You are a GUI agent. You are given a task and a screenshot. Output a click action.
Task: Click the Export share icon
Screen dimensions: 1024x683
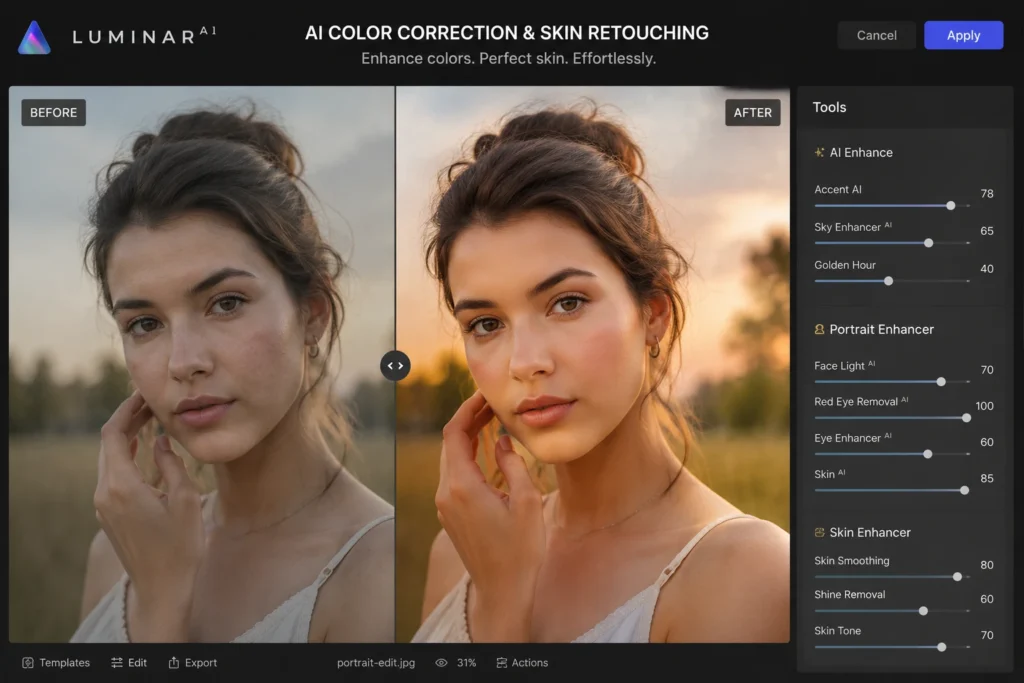pos(174,663)
